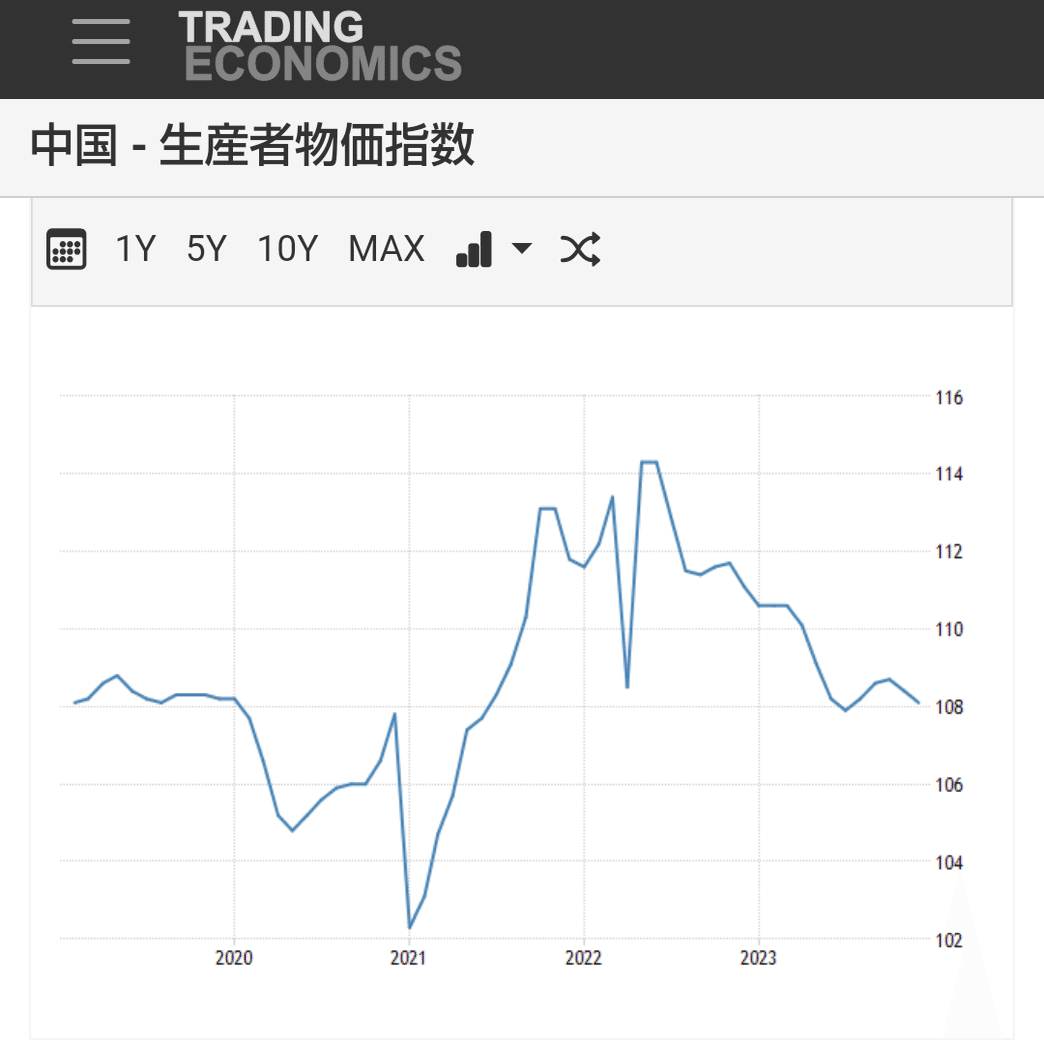Click the 2021 low point on the chart
The height and width of the screenshot is (1044, 1044).
click(409, 927)
